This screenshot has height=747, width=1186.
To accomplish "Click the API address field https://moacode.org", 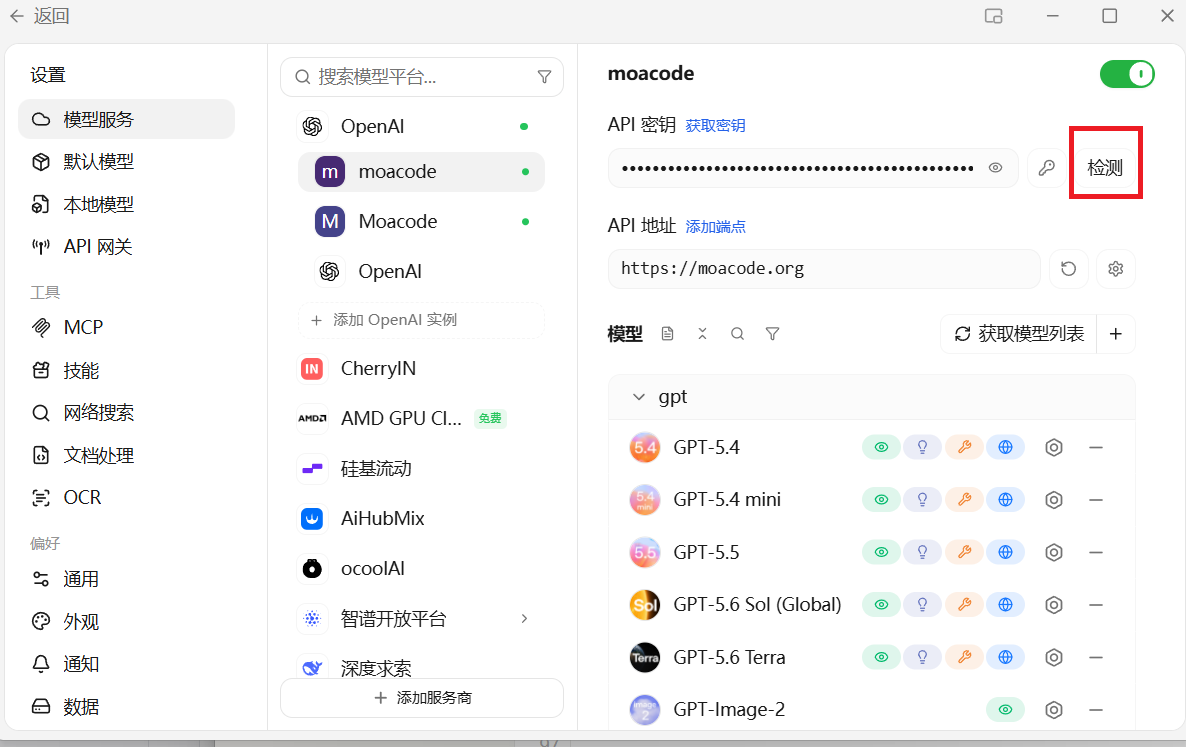I will tap(824, 268).
